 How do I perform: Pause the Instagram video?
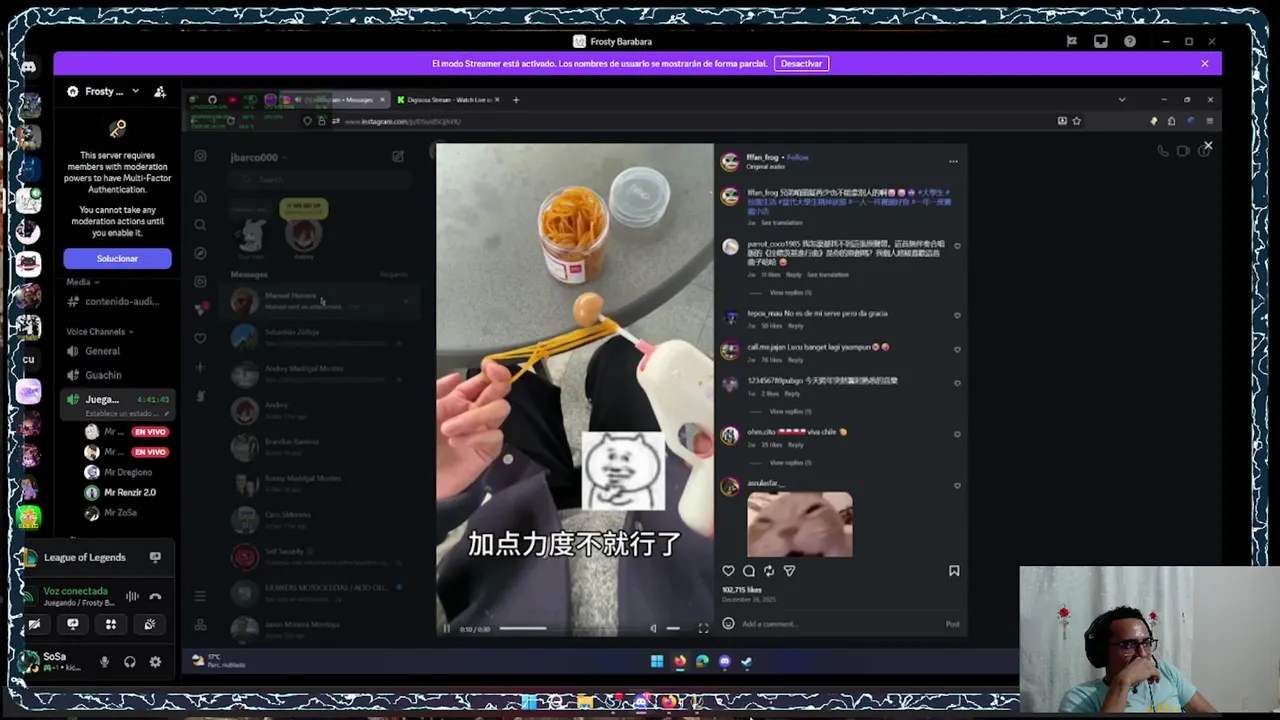coord(447,628)
